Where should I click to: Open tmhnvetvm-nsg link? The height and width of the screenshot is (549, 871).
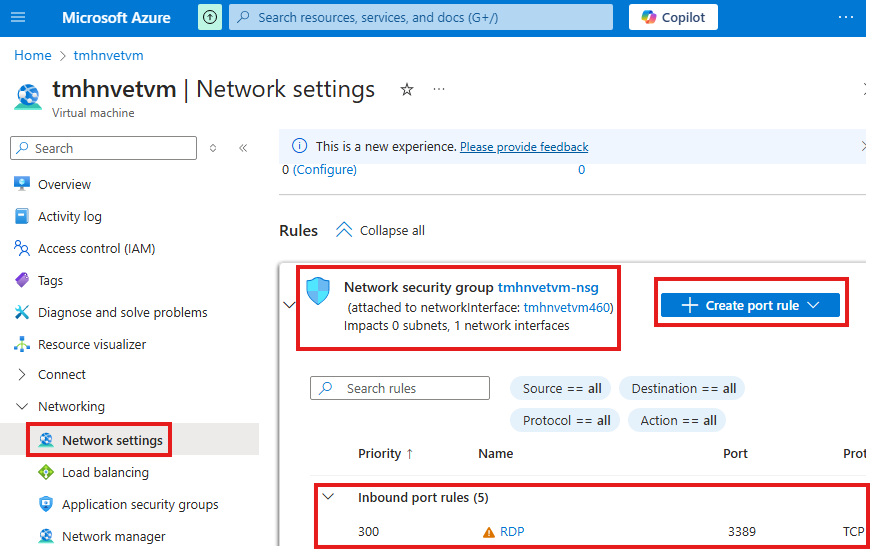click(x=548, y=287)
